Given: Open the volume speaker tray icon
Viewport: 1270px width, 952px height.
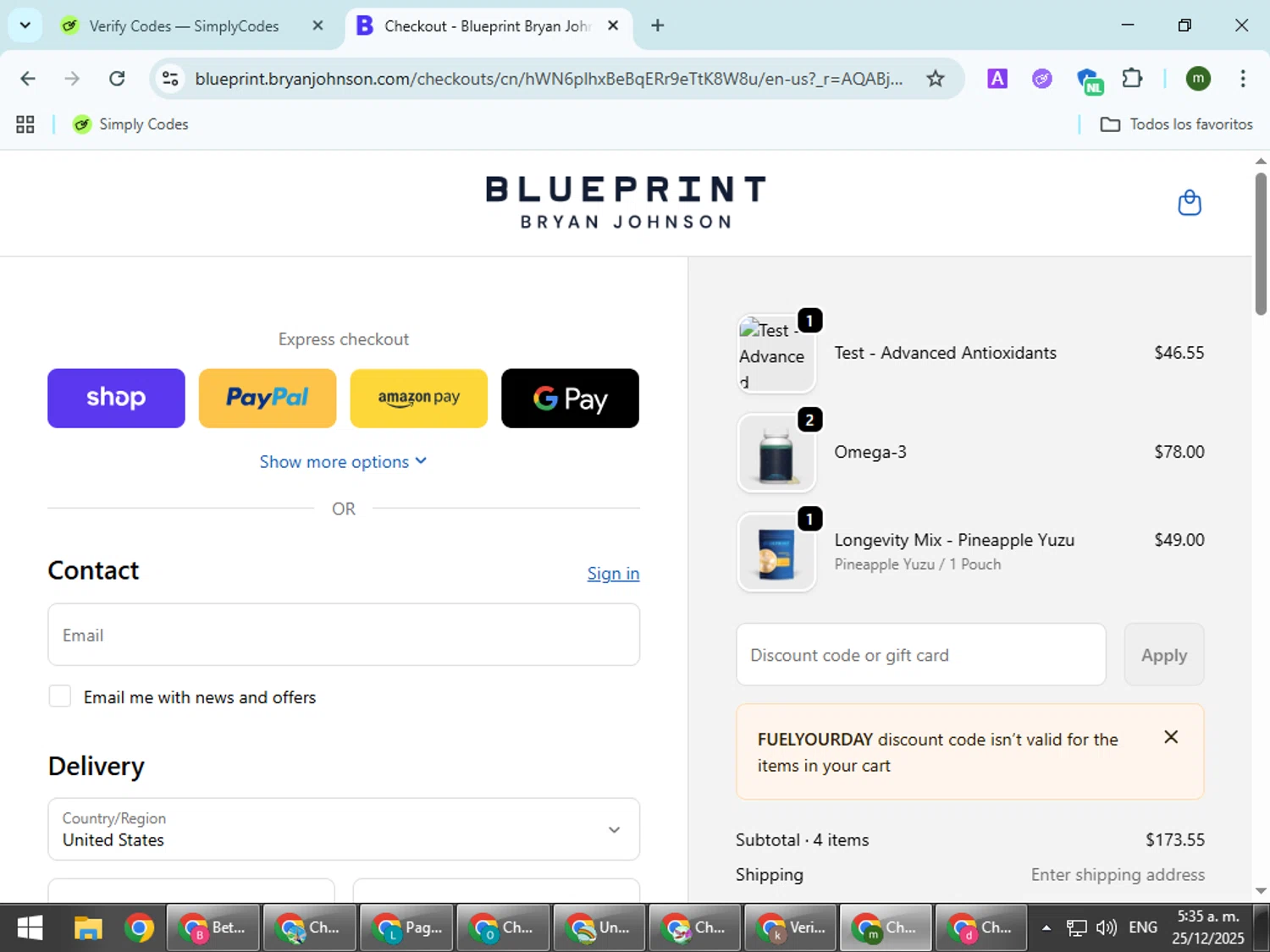Looking at the screenshot, I should tap(1106, 928).
